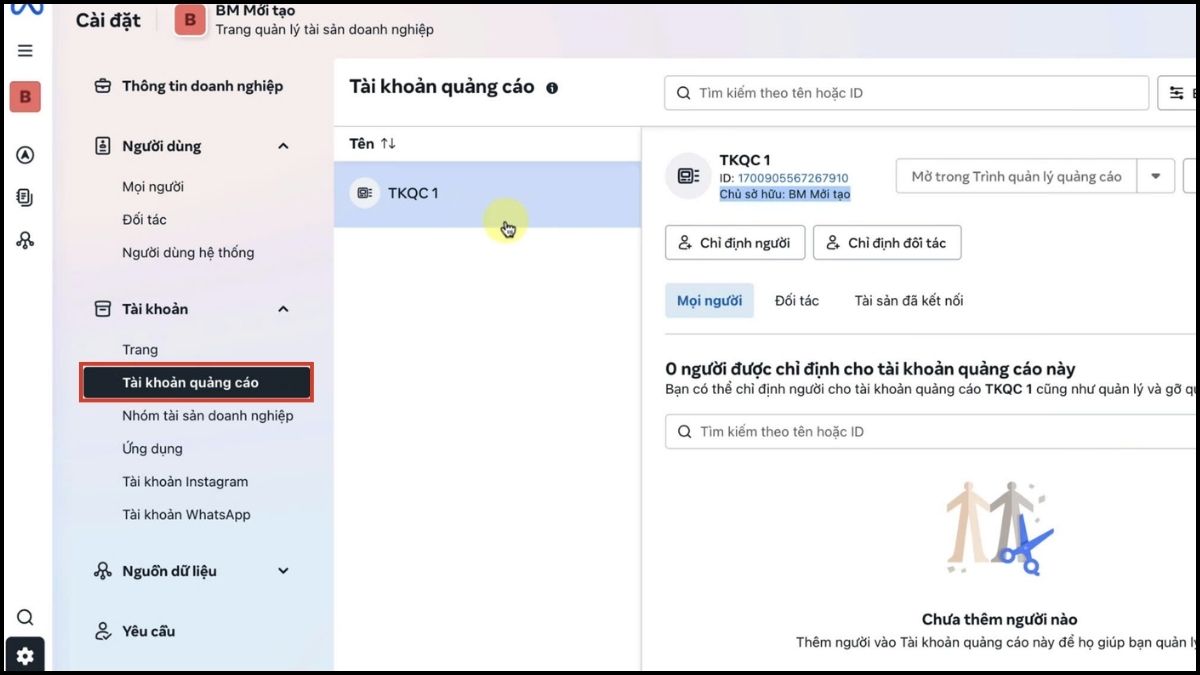Screen dimensions: 1200x675
Task: Expand the Nguồn dữ liệu section chevron
Action: click(283, 571)
